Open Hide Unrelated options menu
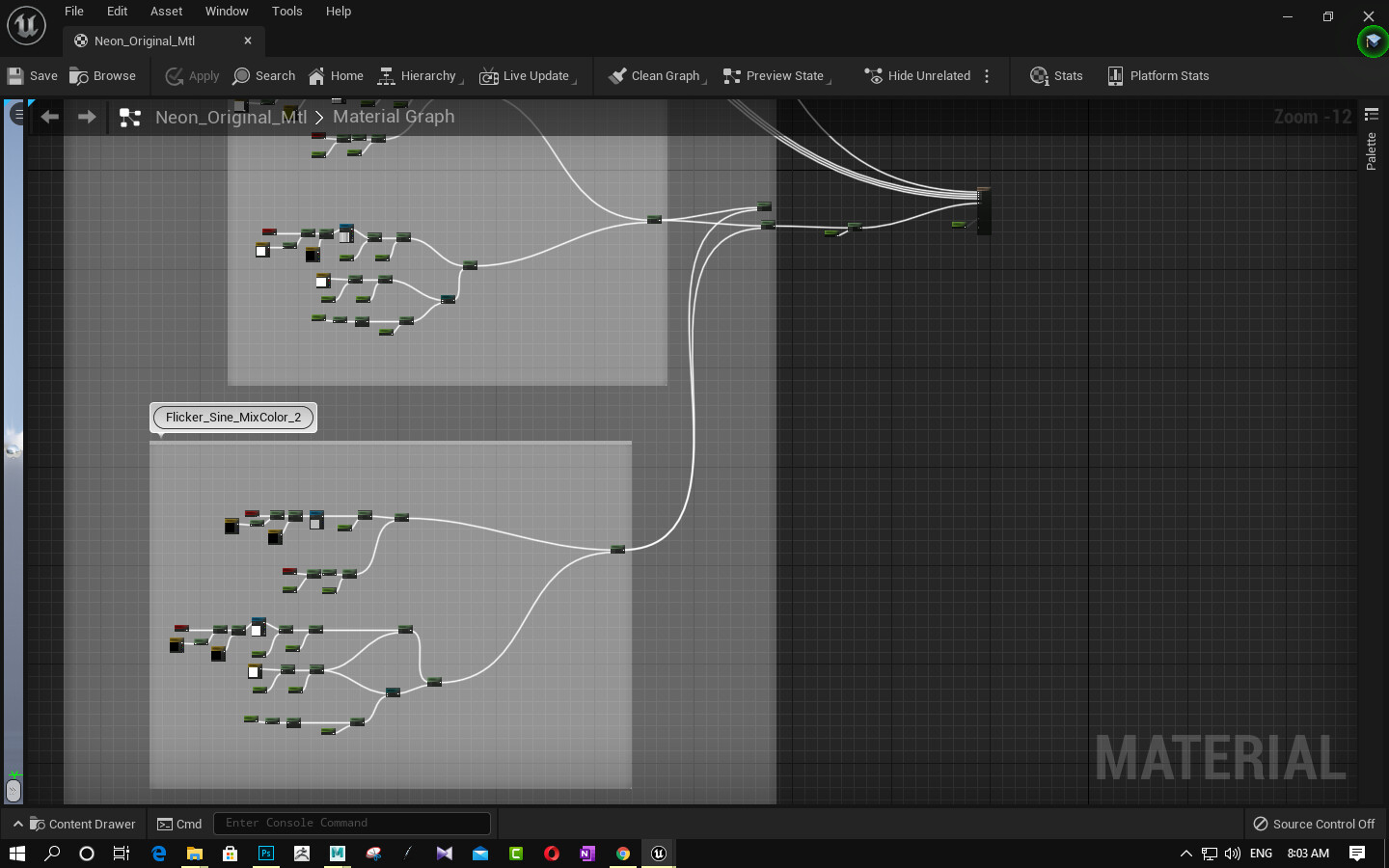Screen dimensions: 1389x868 coord(987,76)
